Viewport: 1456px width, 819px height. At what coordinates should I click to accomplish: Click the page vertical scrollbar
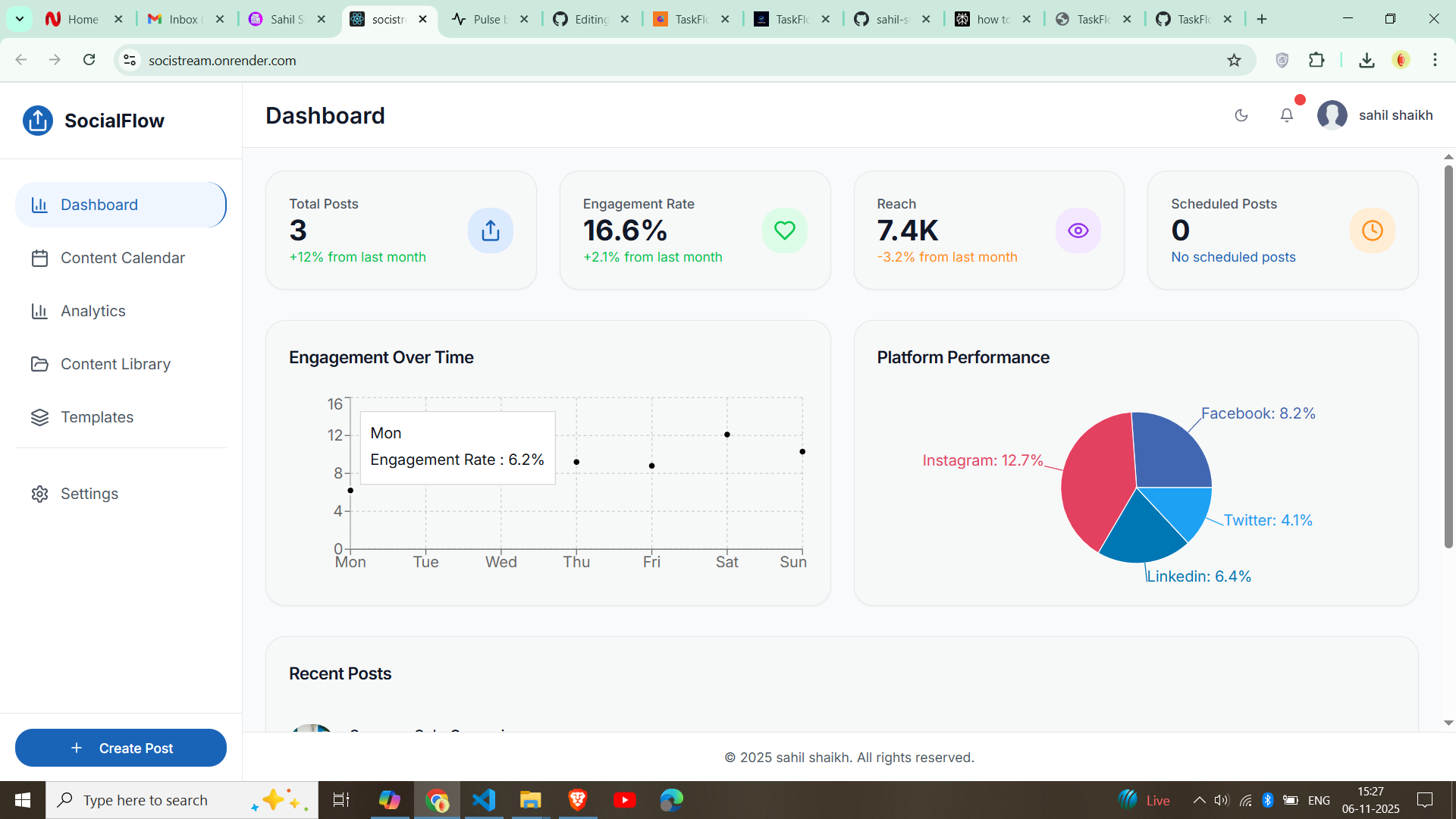[x=1448, y=356]
